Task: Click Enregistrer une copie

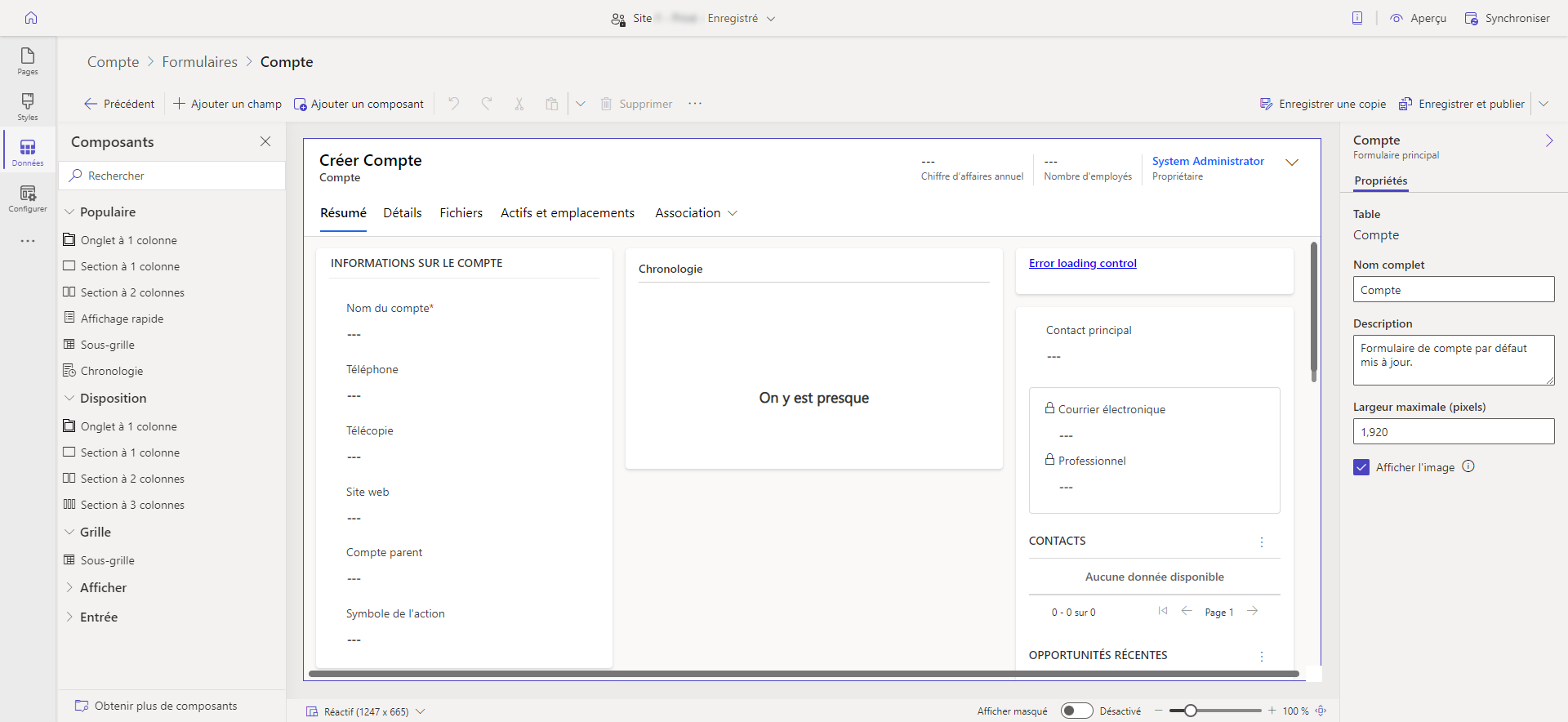Action: 1323,104
